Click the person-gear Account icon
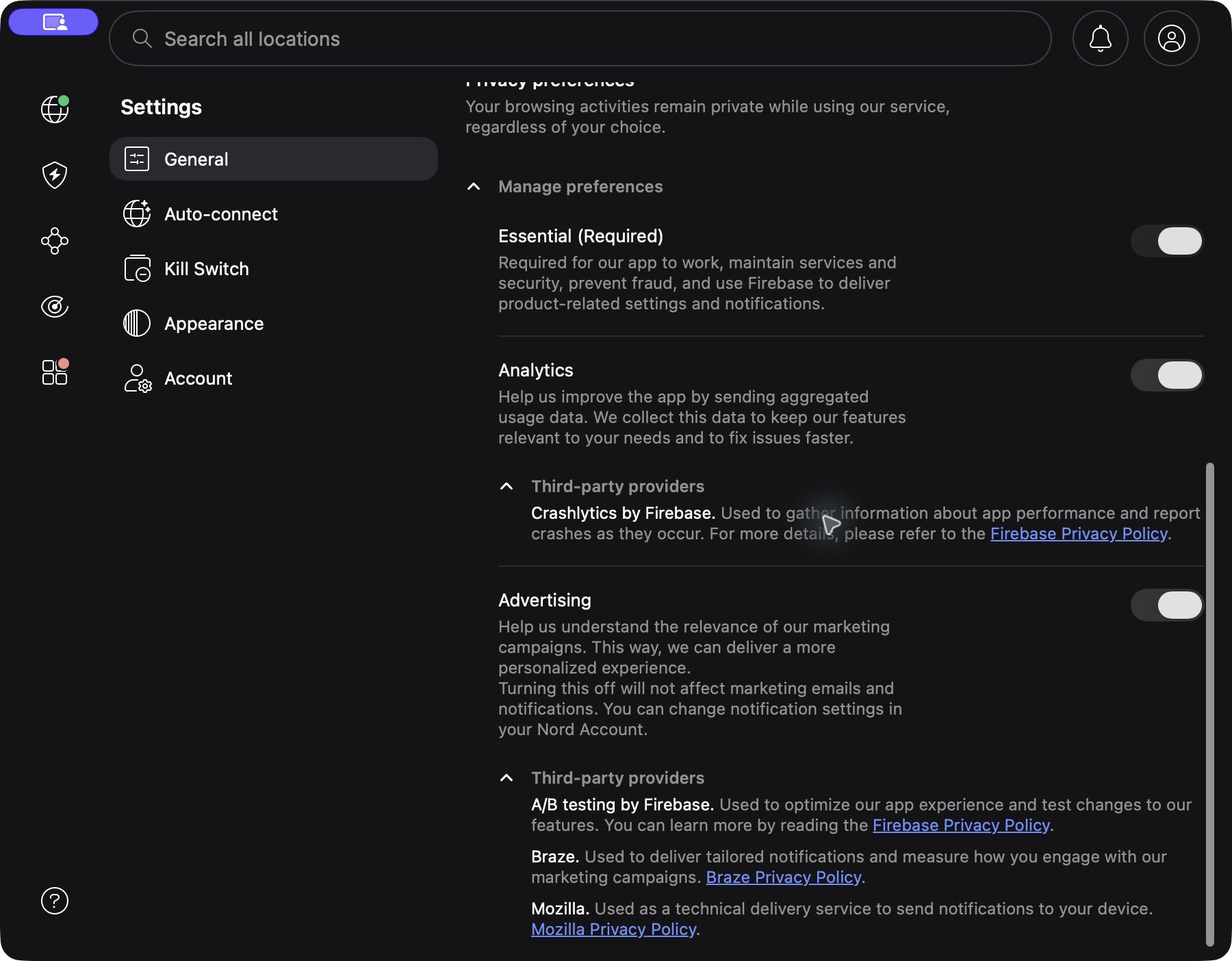 (x=137, y=378)
